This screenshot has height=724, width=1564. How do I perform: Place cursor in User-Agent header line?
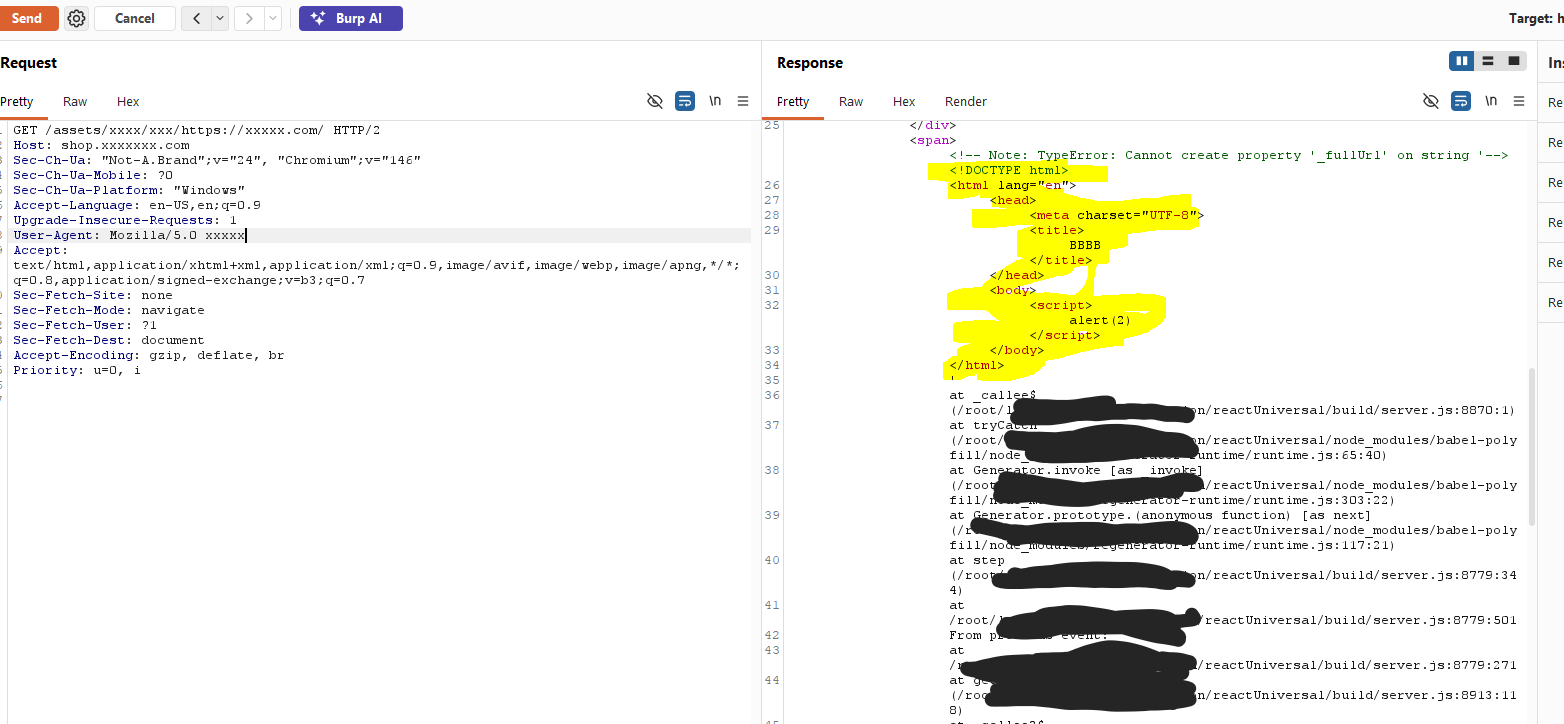click(129, 235)
